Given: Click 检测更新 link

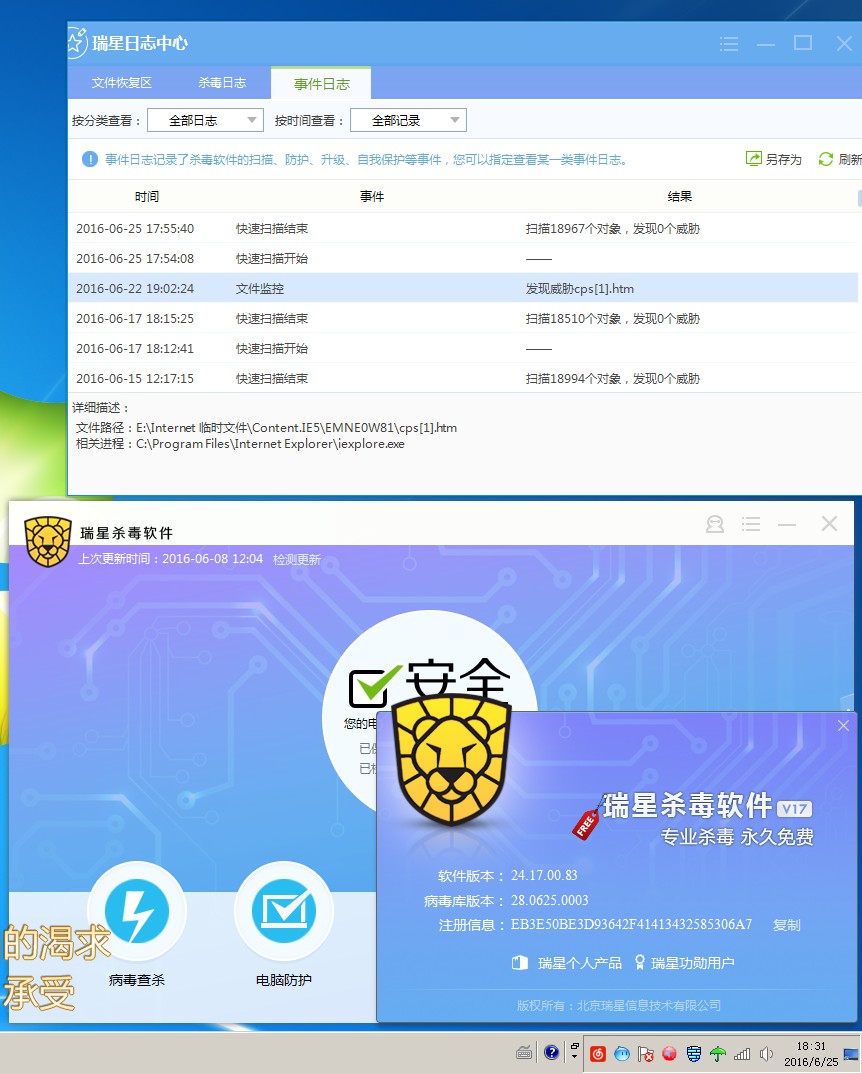Looking at the screenshot, I should click(297, 559).
